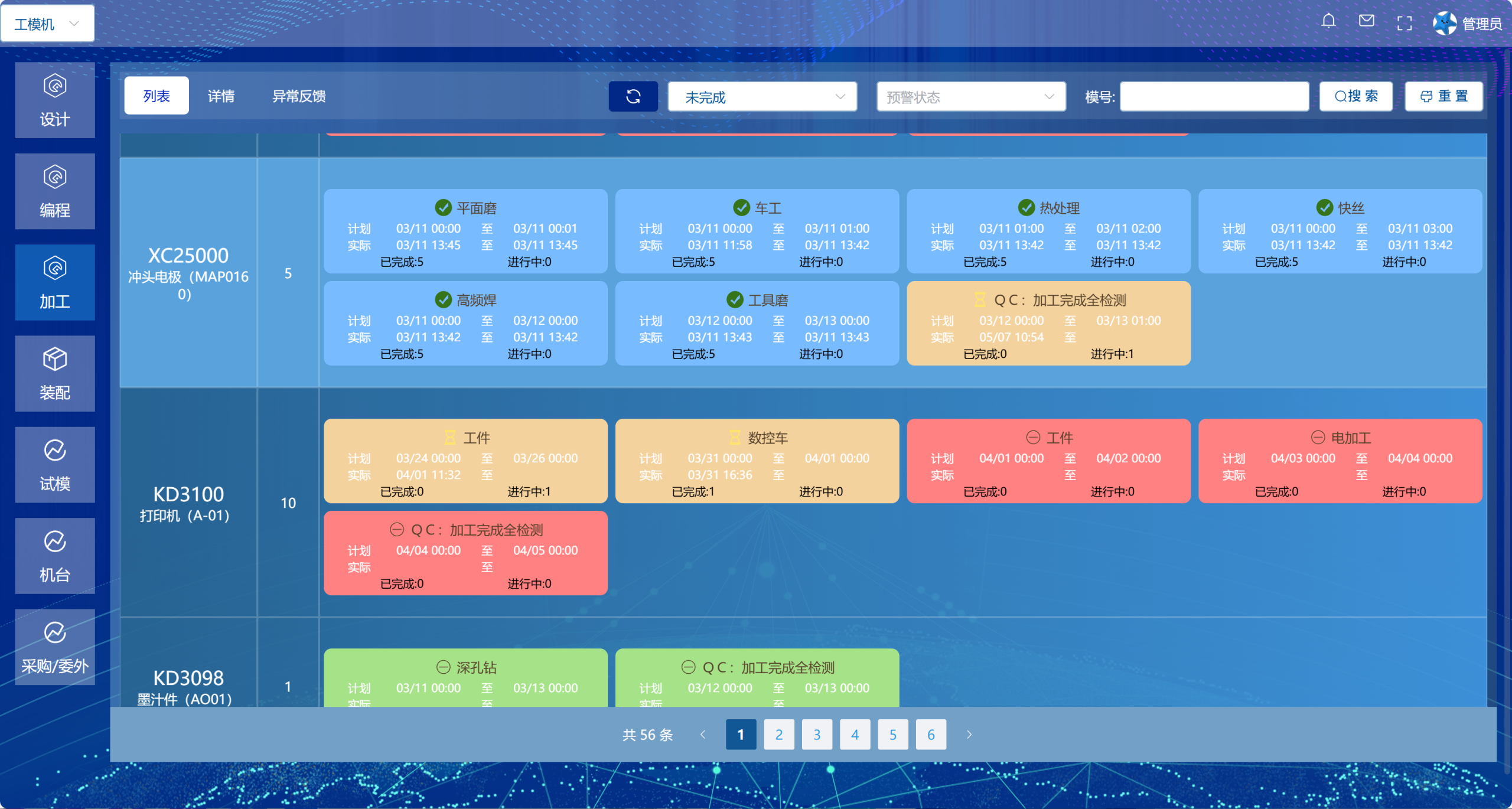Open the 编程 sidebar module
This screenshot has width=1512, height=809.
[55, 191]
